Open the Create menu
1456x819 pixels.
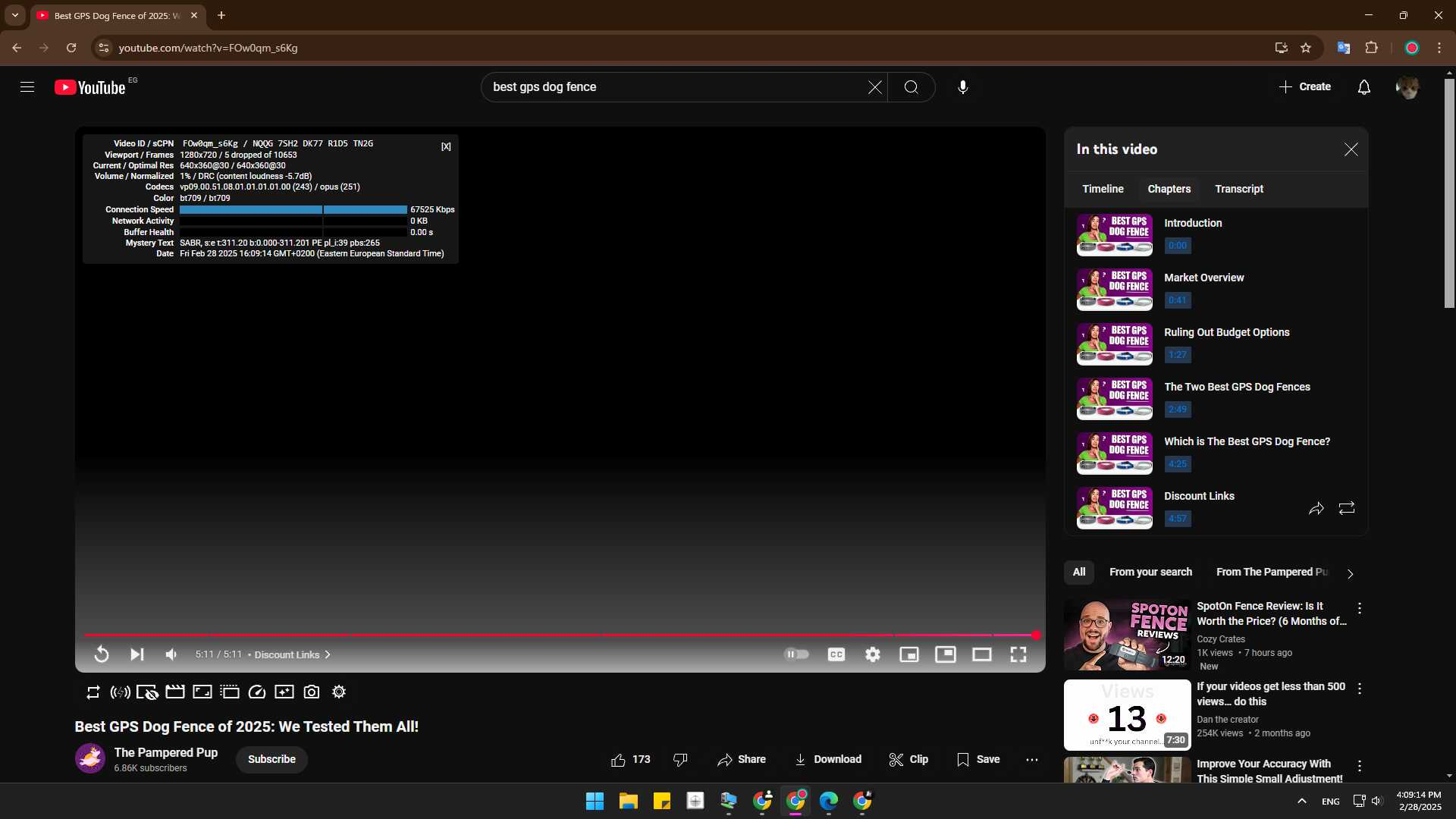point(1305,87)
